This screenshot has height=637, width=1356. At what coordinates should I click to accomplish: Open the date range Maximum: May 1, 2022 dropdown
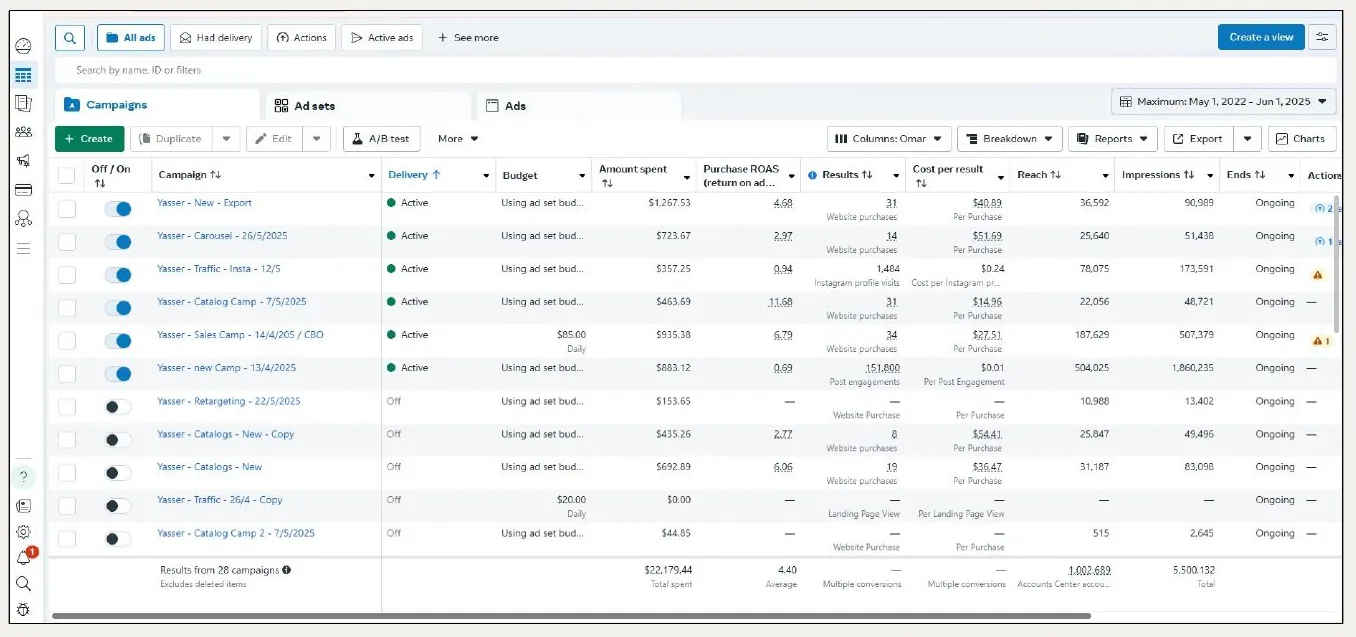point(1223,102)
